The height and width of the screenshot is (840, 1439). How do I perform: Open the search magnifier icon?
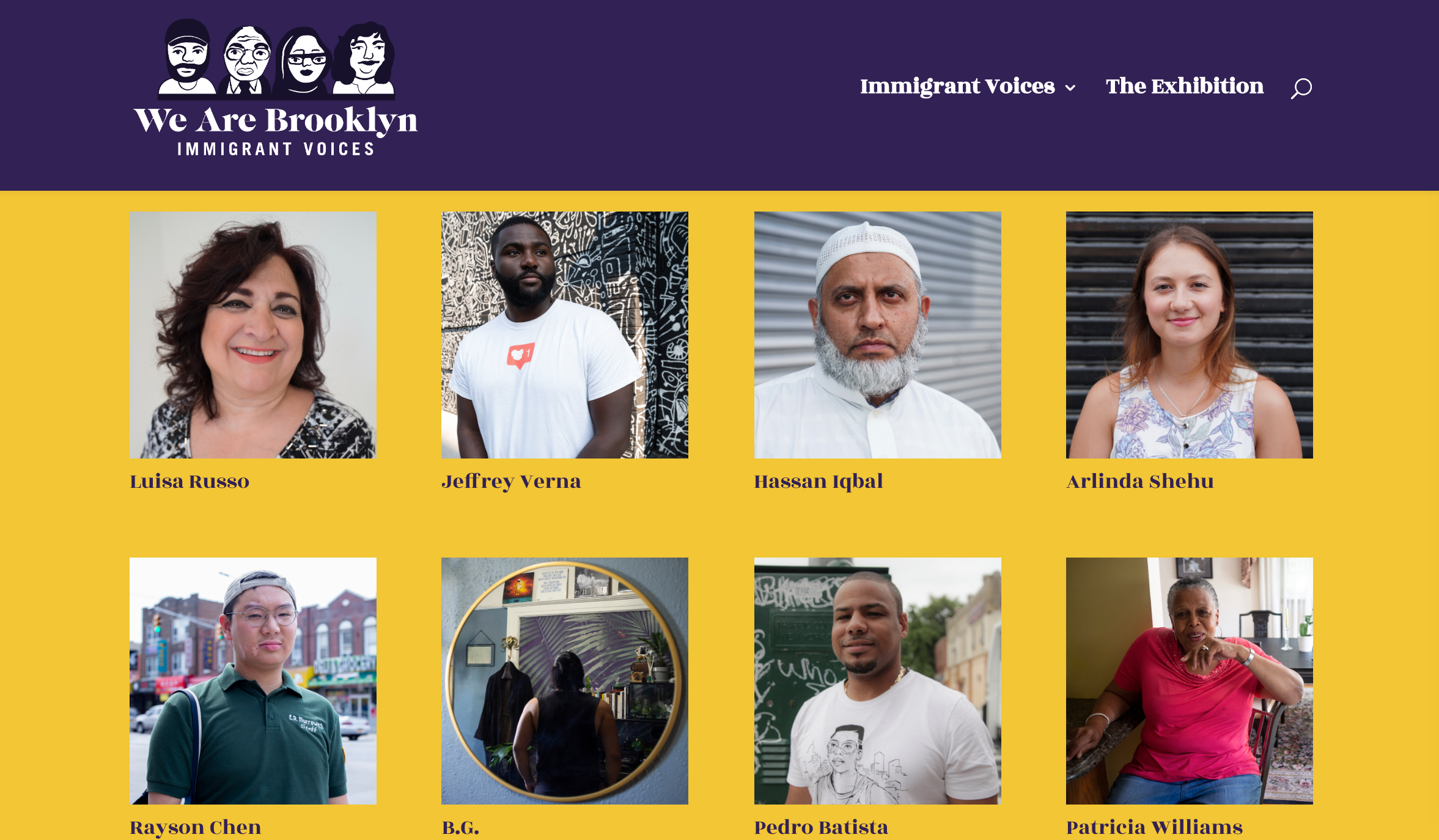point(1301,88)
